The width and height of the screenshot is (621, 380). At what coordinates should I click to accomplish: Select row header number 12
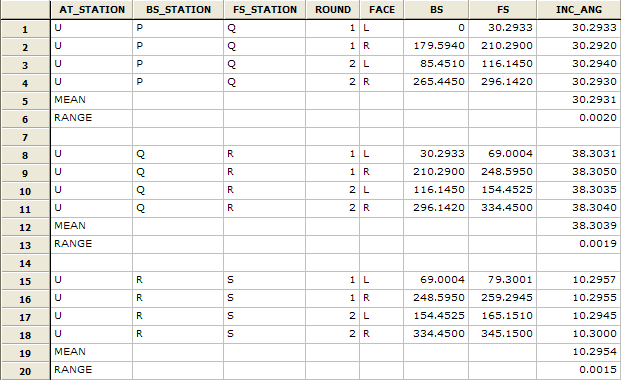point(25,227)
